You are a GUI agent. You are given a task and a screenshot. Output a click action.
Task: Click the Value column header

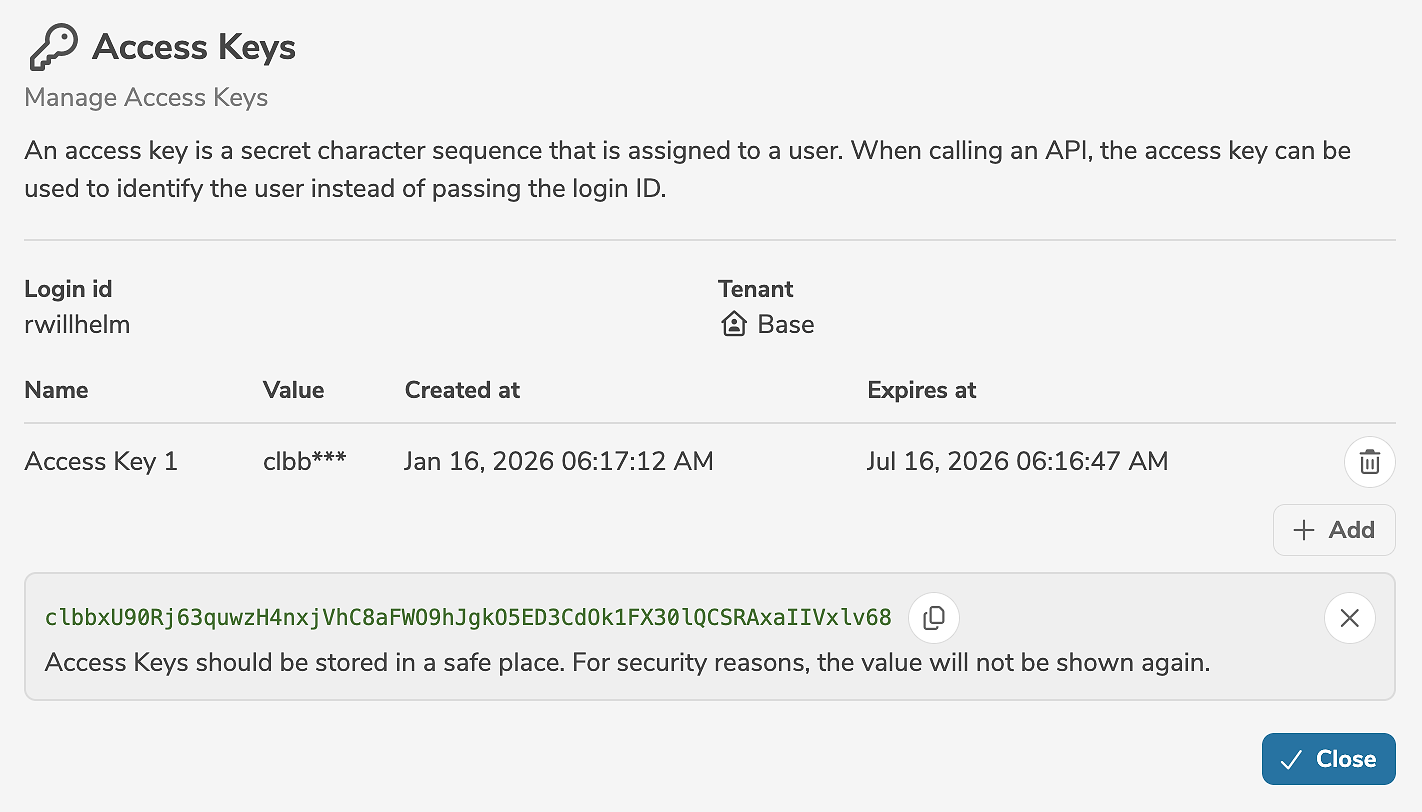pyautogui.click(x=293, y=390)
